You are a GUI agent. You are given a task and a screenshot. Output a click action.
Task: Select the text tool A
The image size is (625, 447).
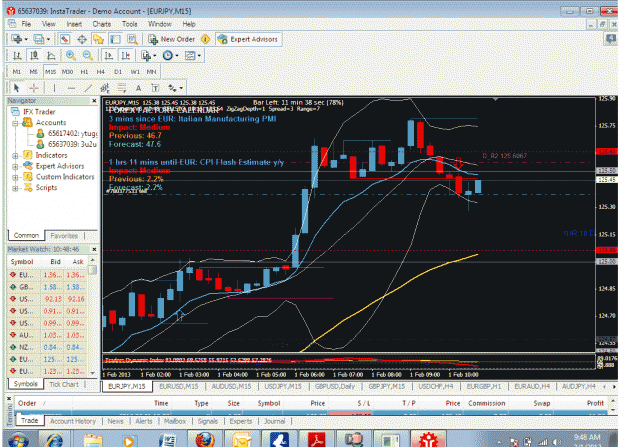(138, 88)
